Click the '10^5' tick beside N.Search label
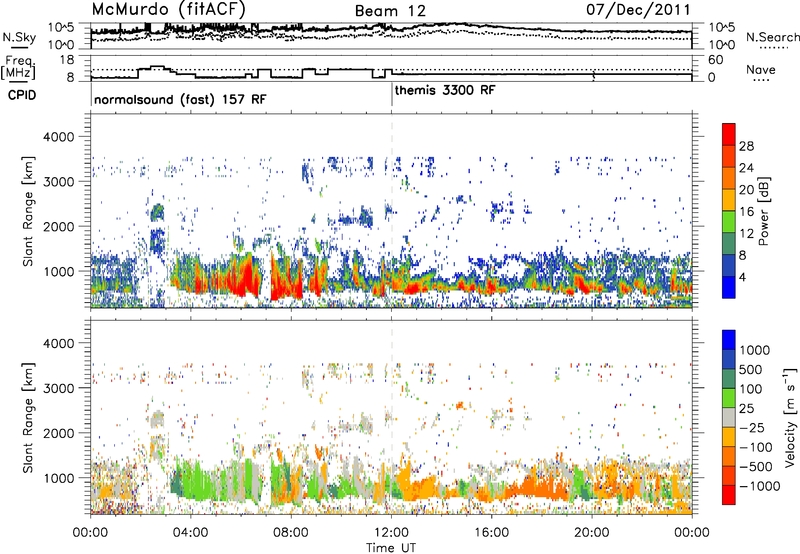Screen dimensions: 800x554 tap(721, 28)
